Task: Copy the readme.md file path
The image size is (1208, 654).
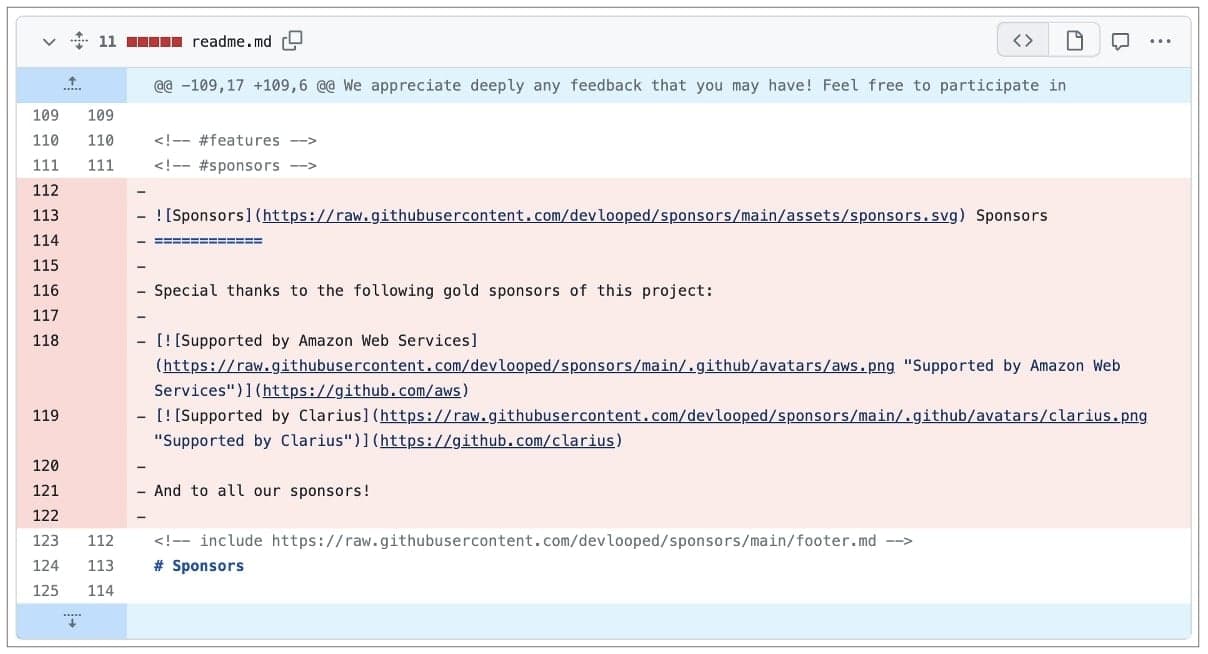Action: (292, 41)
